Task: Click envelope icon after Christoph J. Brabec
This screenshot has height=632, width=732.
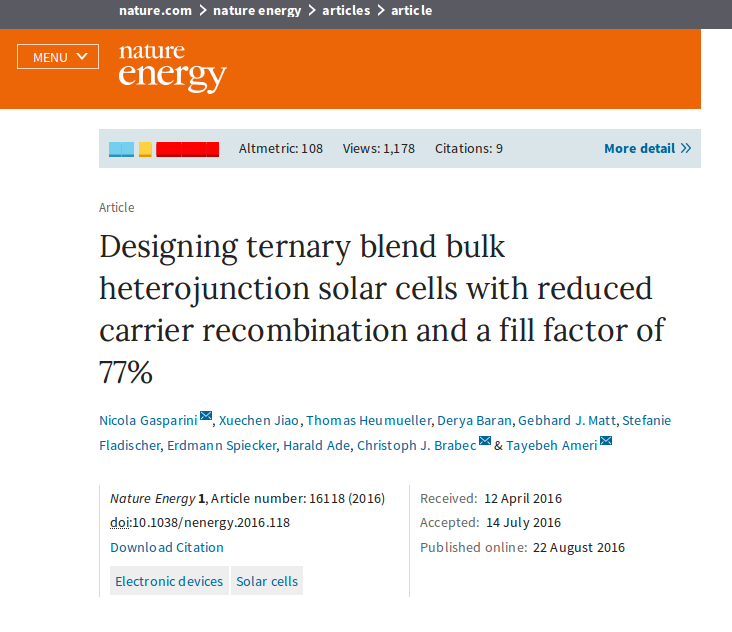Action: coord(485,442)
